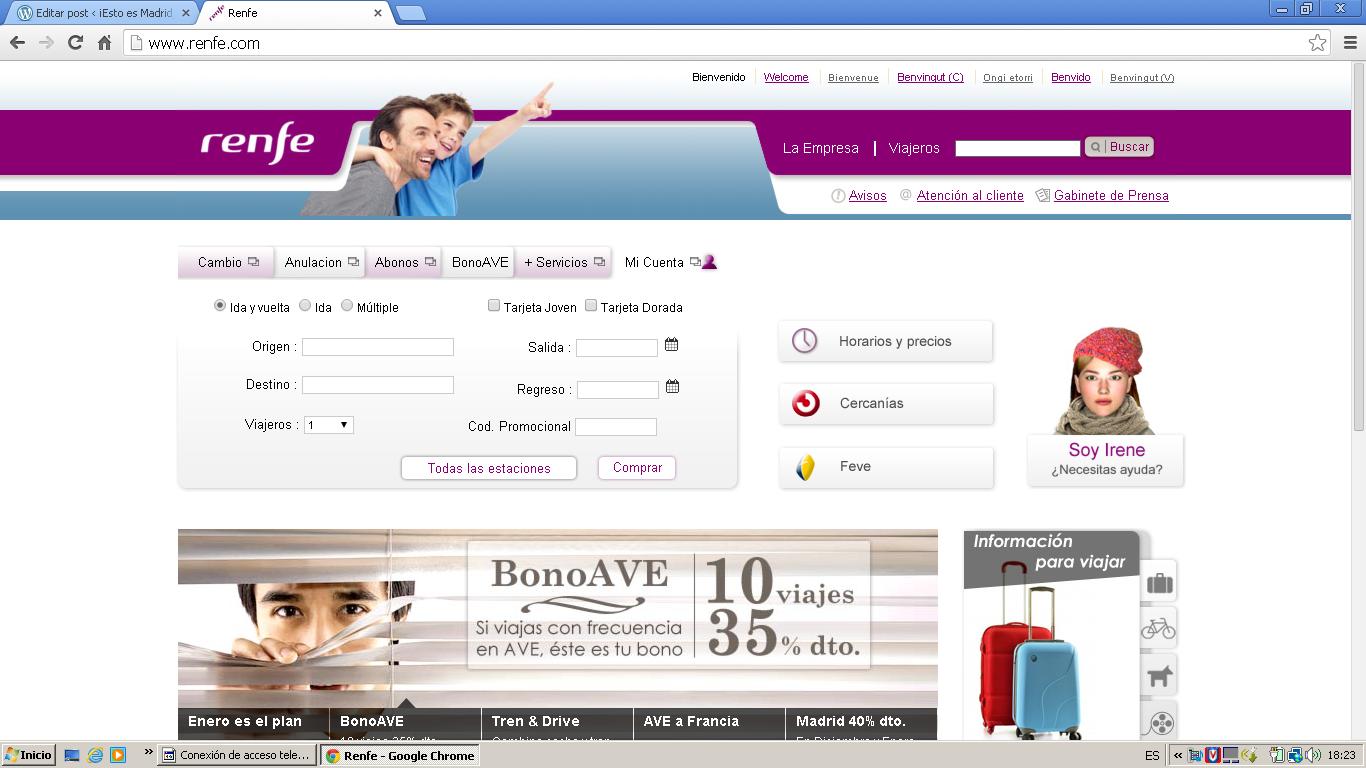Click Todas las estaciones button

pos(489,468)
